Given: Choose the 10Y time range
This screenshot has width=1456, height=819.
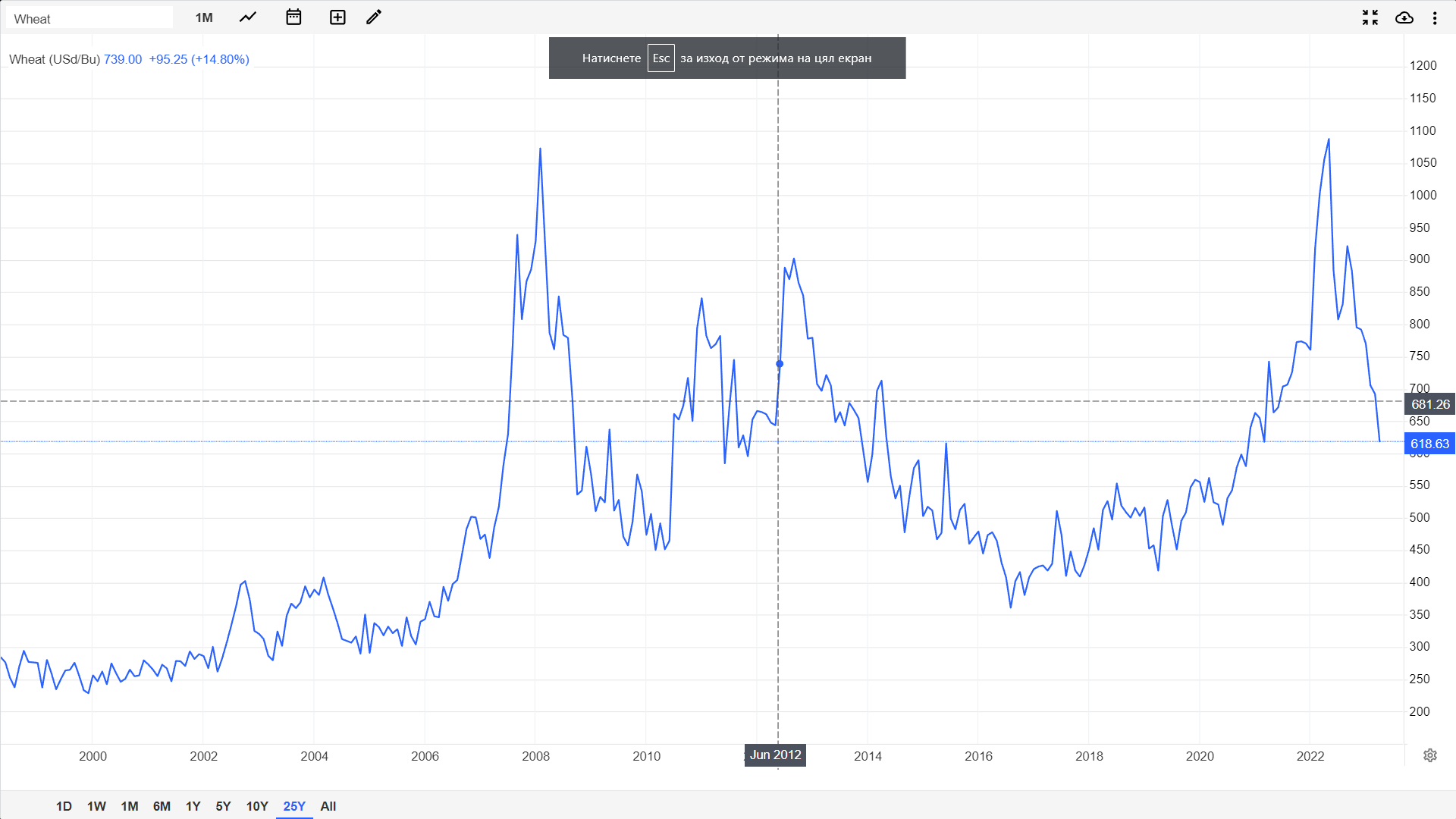Looking at the screenshot, I should click(x=257, y=806).
